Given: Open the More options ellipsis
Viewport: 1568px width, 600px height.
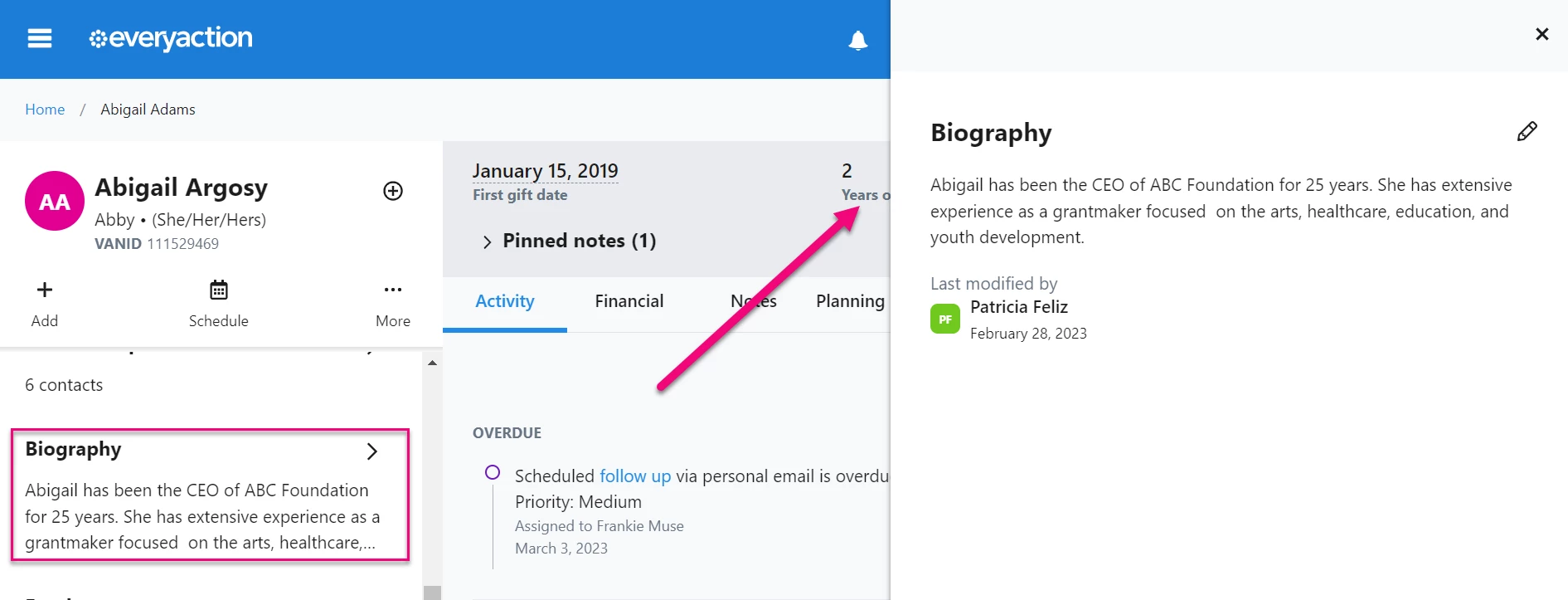Looking at the screenshot, I should pos(393,302).
